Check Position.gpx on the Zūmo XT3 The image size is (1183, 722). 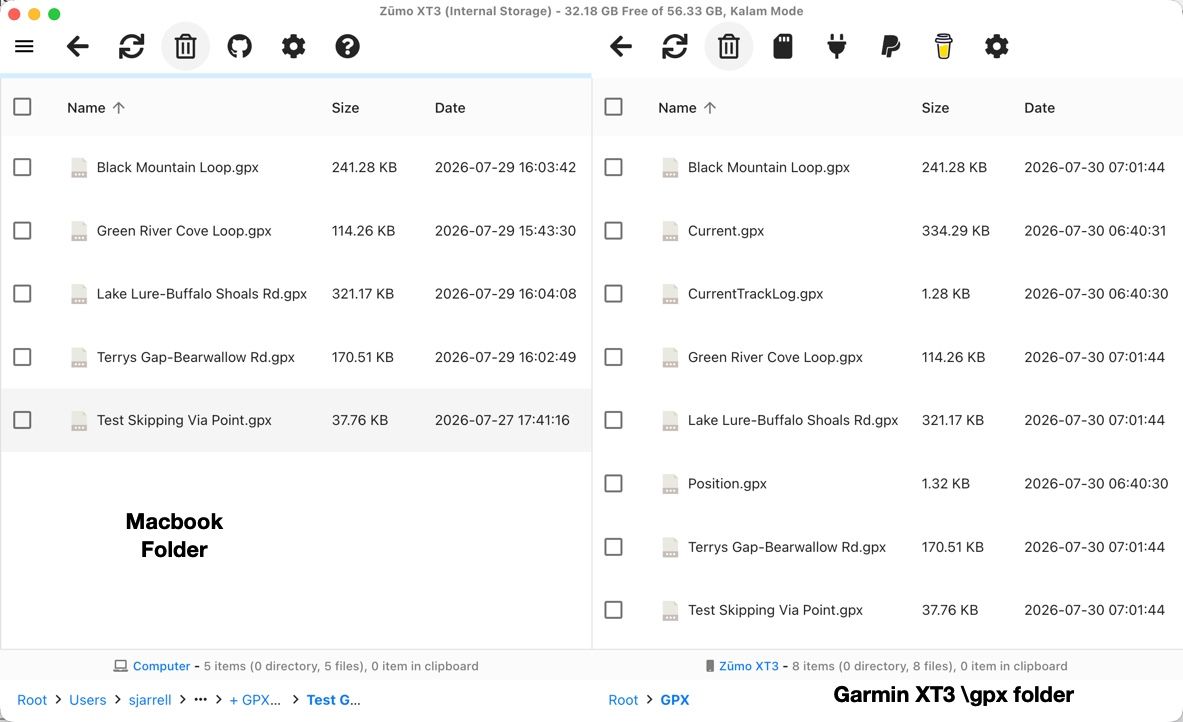pyautogui.click(x=613, y=483)
